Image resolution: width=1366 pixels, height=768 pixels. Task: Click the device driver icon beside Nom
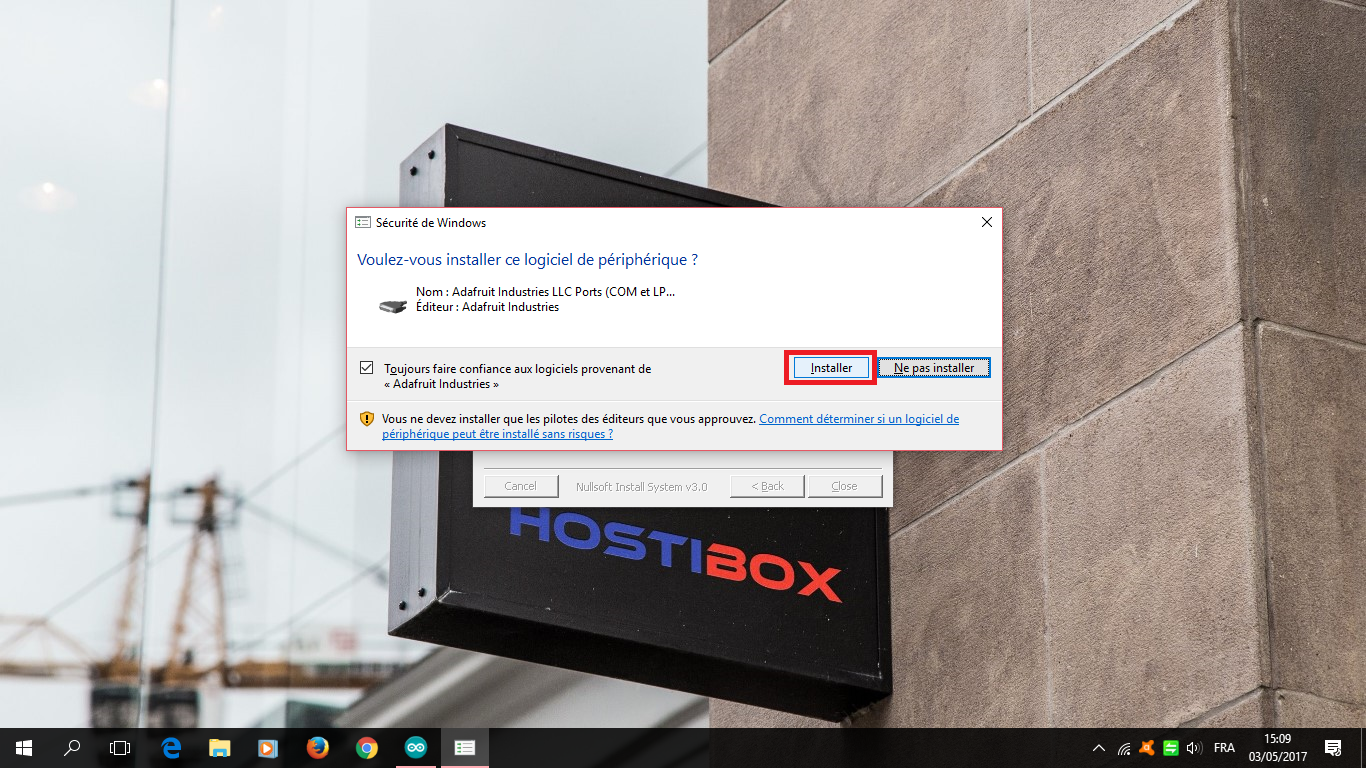pyautogui.click(x=394, y=306)
